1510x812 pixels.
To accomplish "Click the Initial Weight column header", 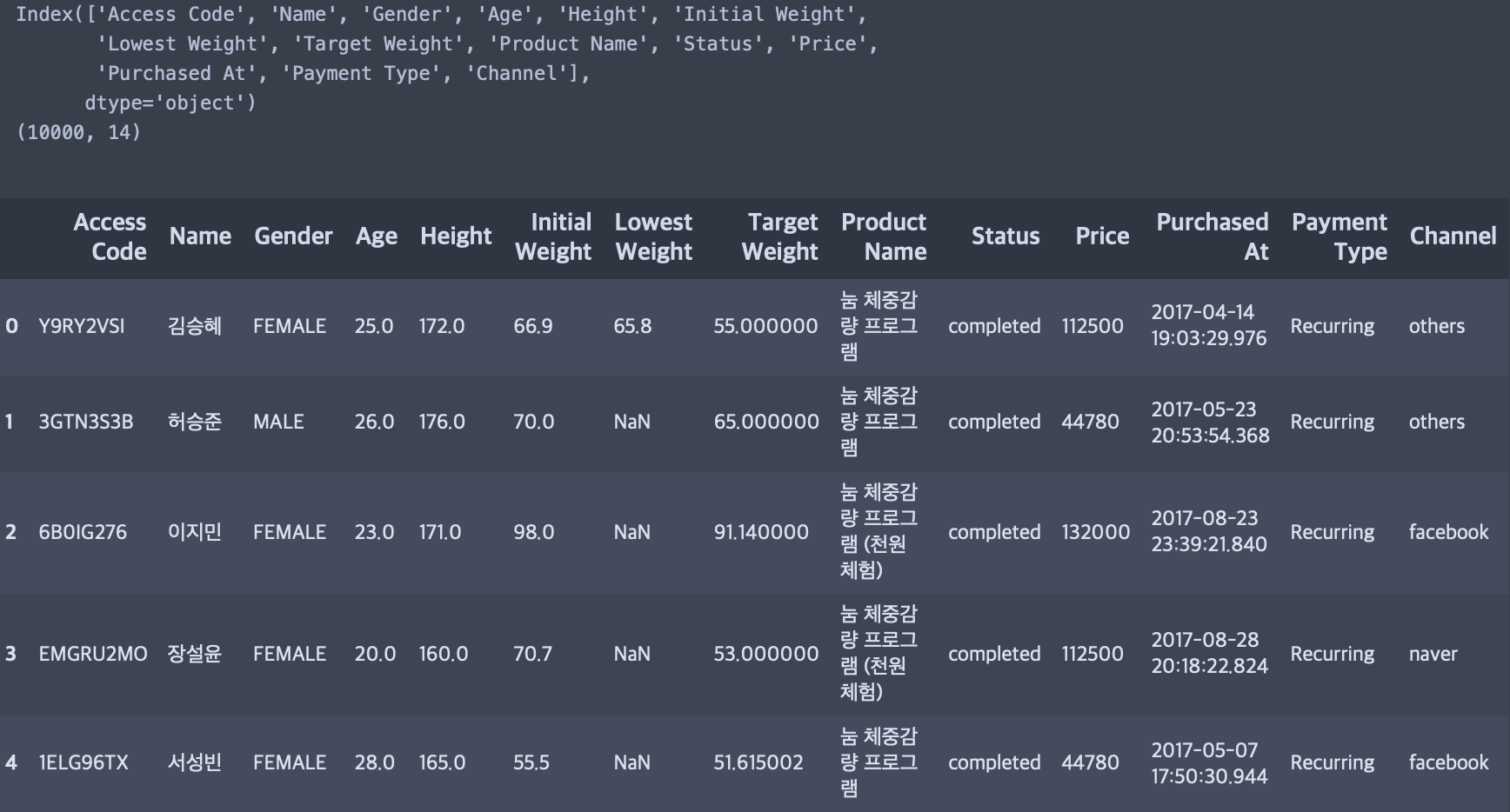I will coord(553,236).
